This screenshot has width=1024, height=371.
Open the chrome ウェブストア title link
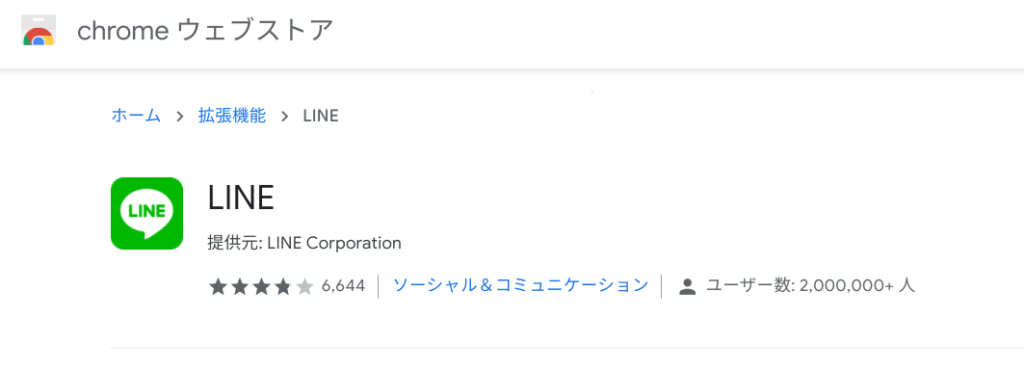(x=205, y=31)
